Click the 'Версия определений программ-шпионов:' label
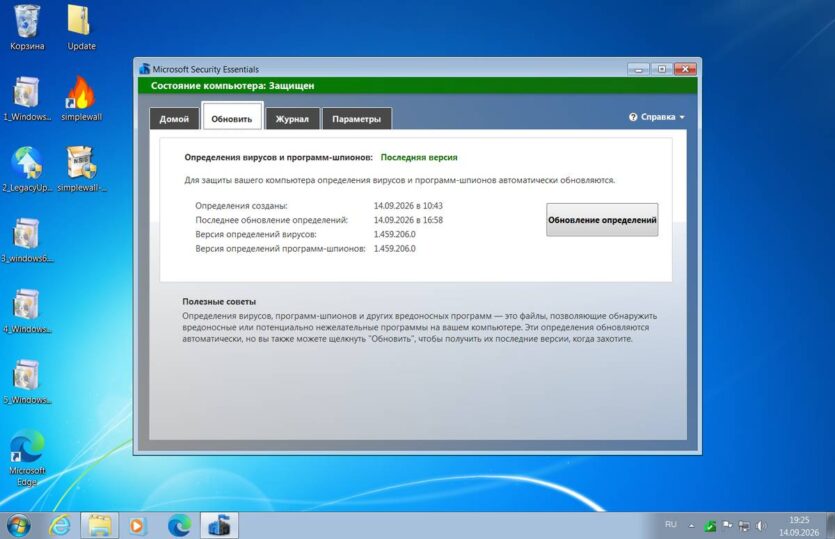Screen dimensions: 835x539 280,249
